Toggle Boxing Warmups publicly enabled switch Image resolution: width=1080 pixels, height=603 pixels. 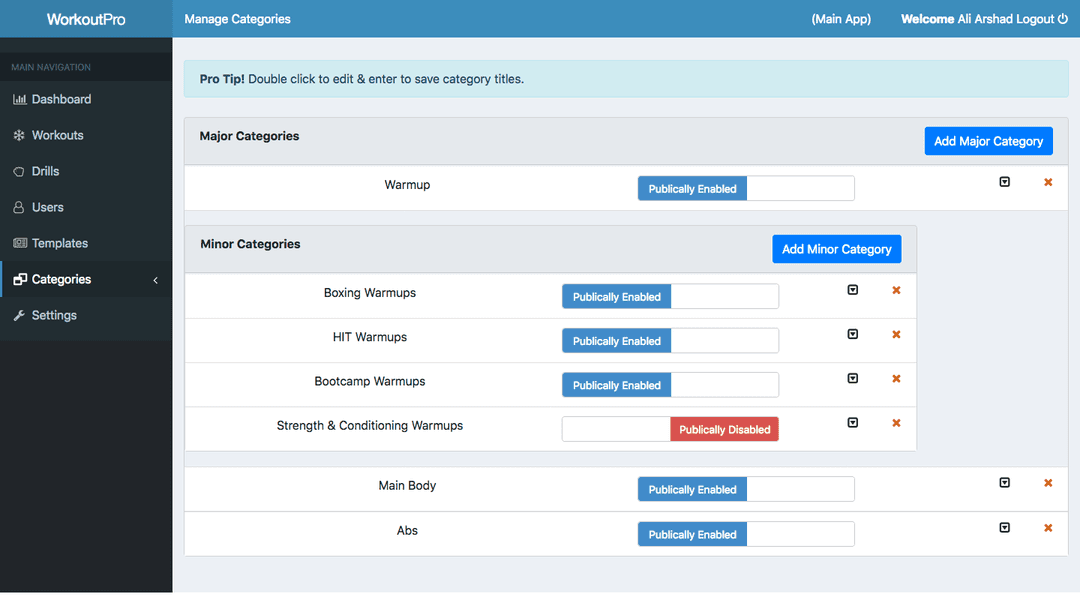point(670,296)
